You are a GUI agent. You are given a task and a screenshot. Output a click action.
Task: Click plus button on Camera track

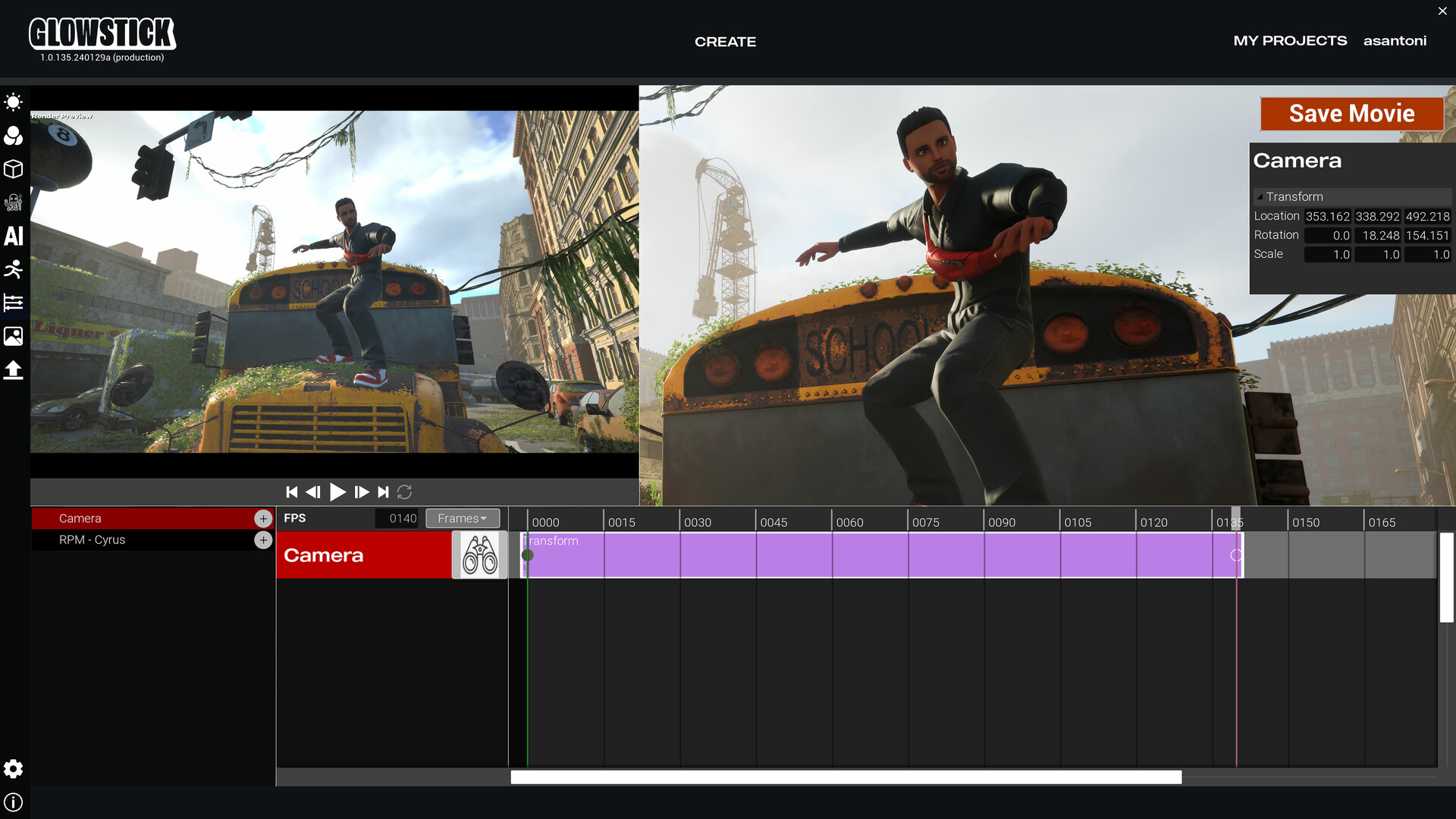tap(263, 519)
